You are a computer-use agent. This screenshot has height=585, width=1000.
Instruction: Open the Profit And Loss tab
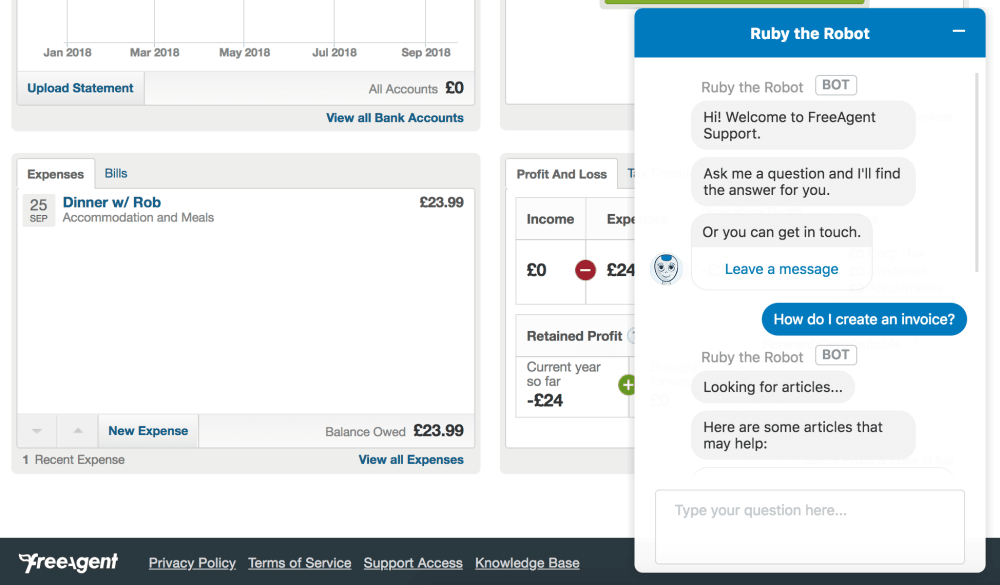click(x=561, y=174)
